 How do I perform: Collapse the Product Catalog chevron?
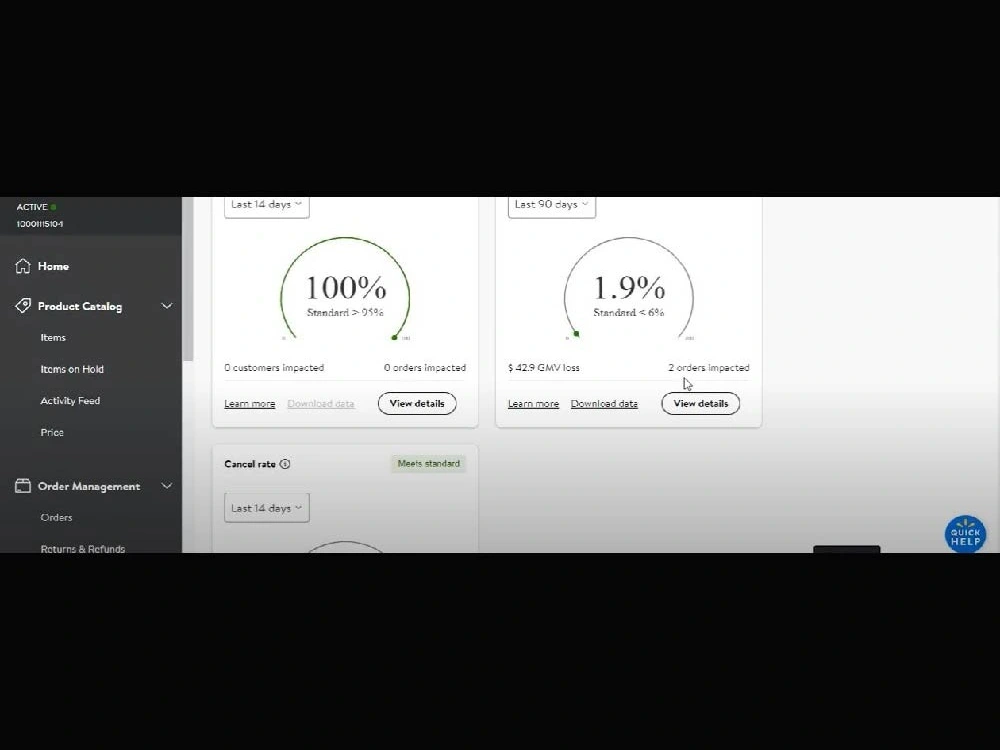pos(166,306)
